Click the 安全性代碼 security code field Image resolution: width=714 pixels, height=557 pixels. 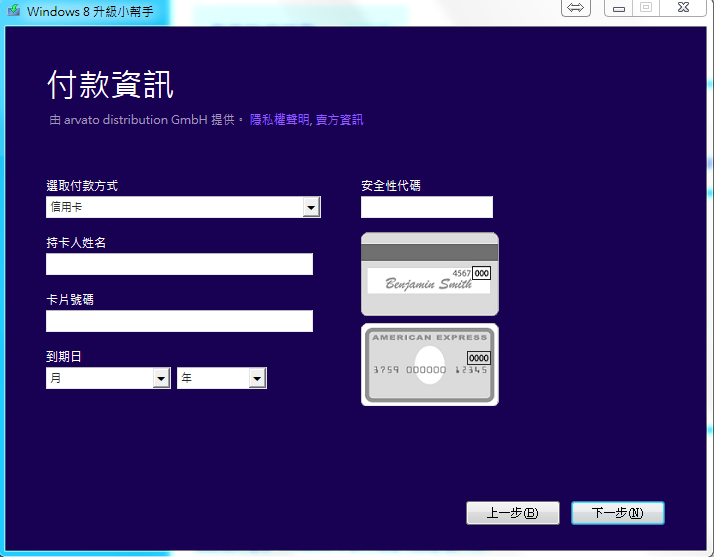[427, 207]
